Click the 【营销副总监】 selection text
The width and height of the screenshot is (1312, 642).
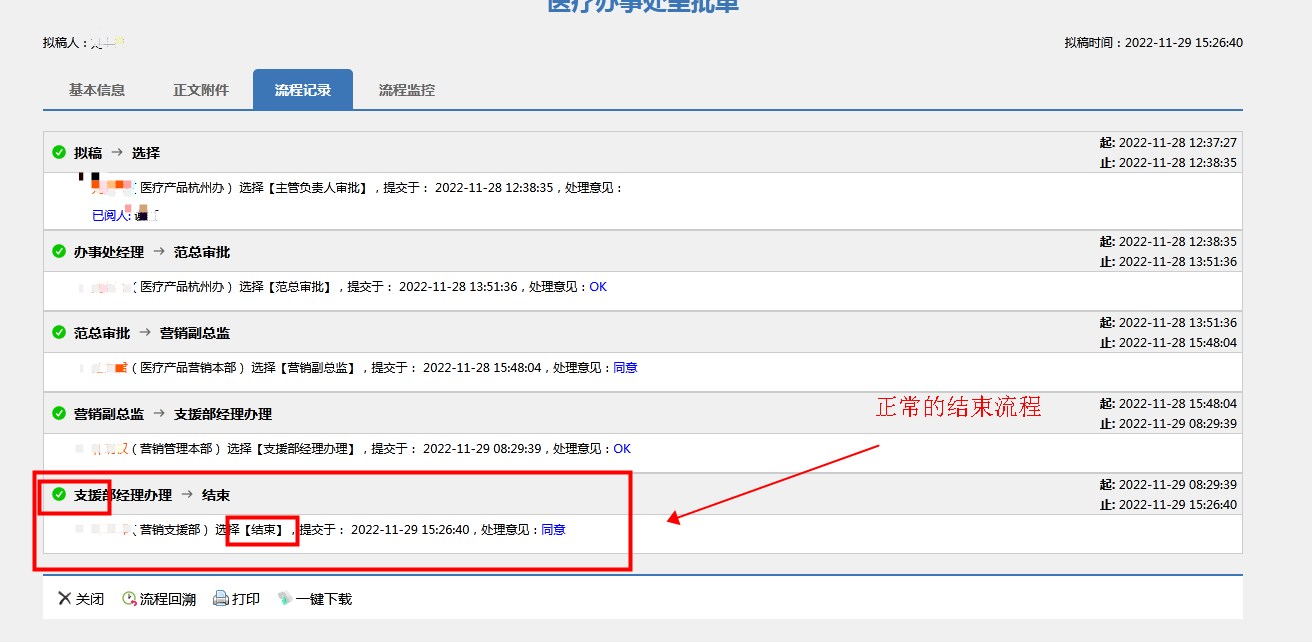pos(317,368)
